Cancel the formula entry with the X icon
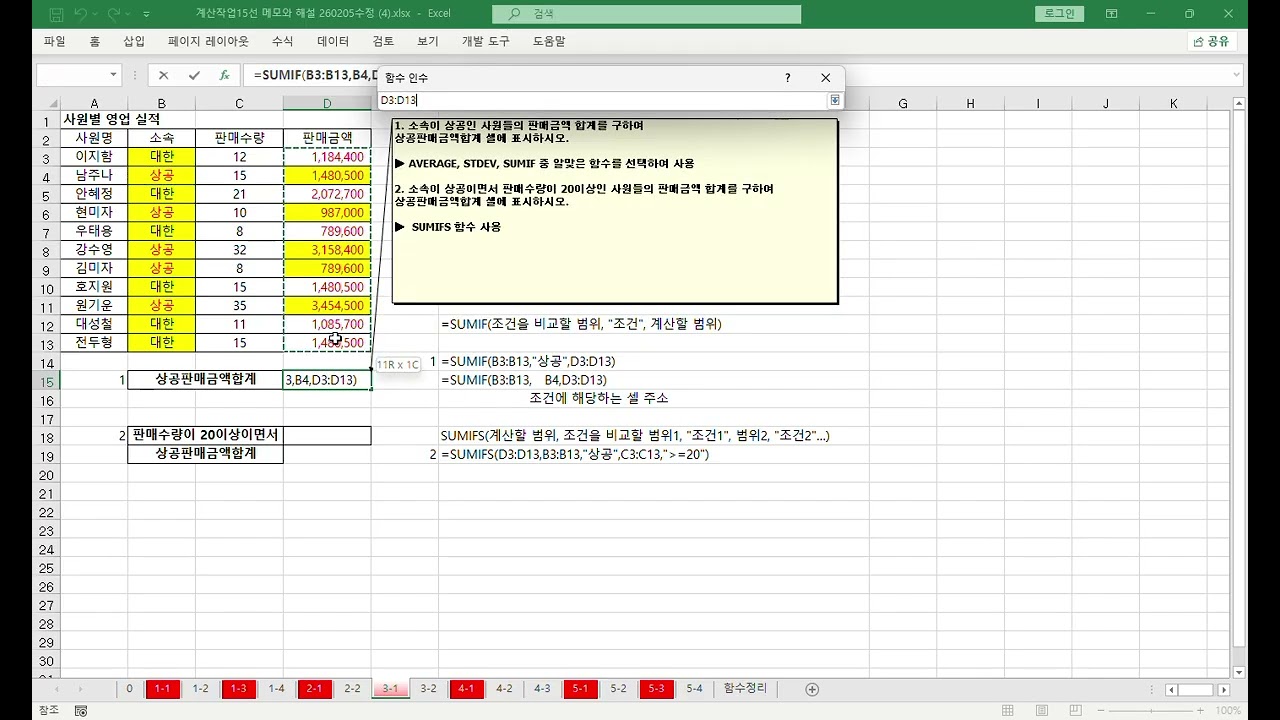This screenshot has width=1280, height=720. point(164,75)
